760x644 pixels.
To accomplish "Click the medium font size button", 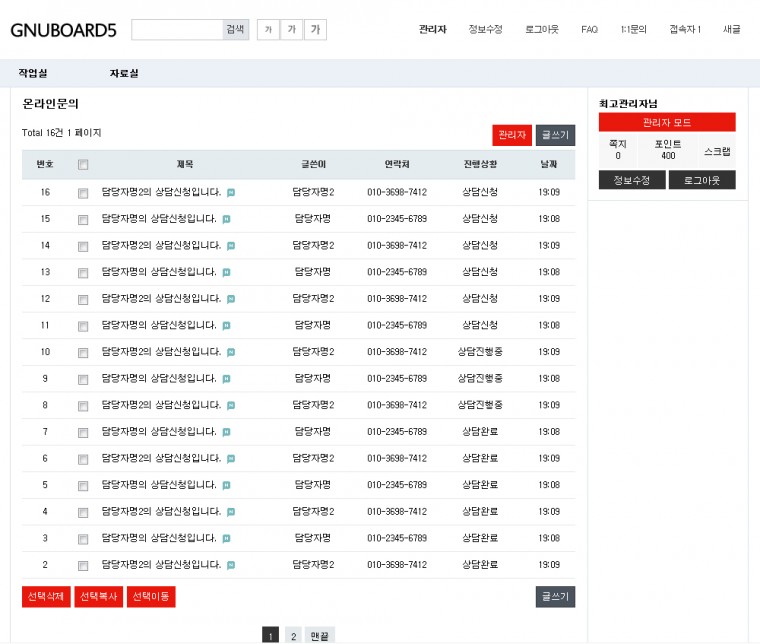I will (291, 30).
